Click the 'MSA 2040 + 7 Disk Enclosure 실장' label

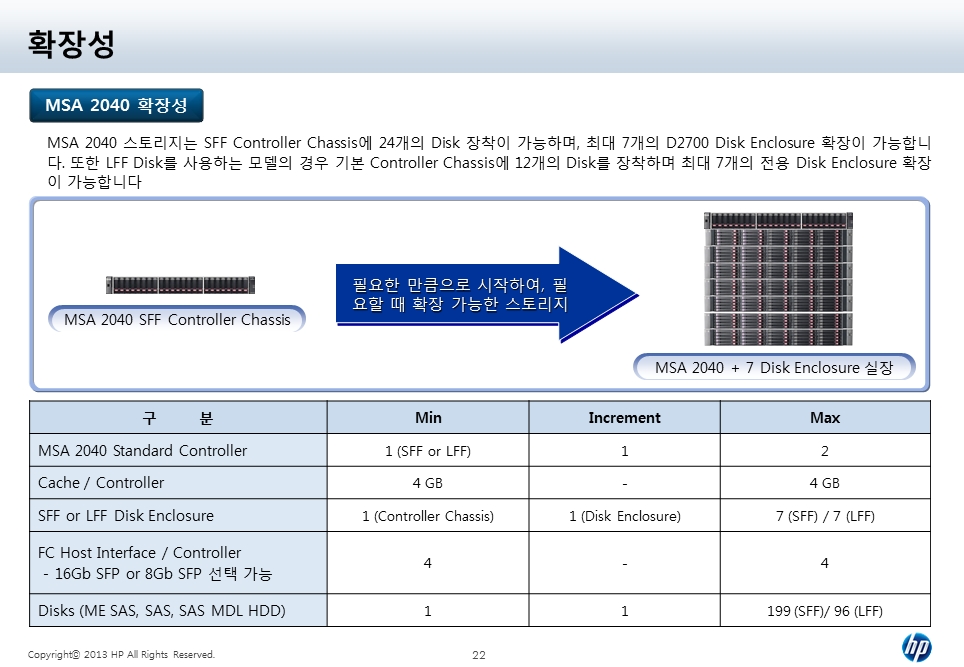(x=774, y=367)
